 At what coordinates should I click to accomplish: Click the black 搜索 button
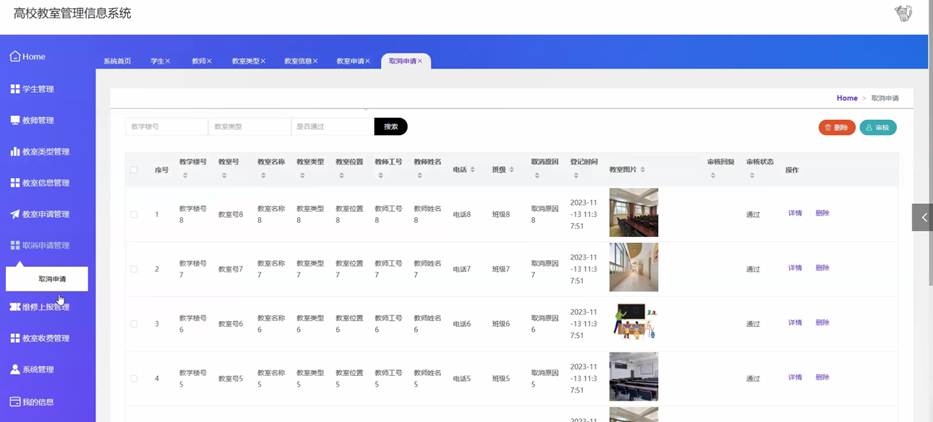391,127
